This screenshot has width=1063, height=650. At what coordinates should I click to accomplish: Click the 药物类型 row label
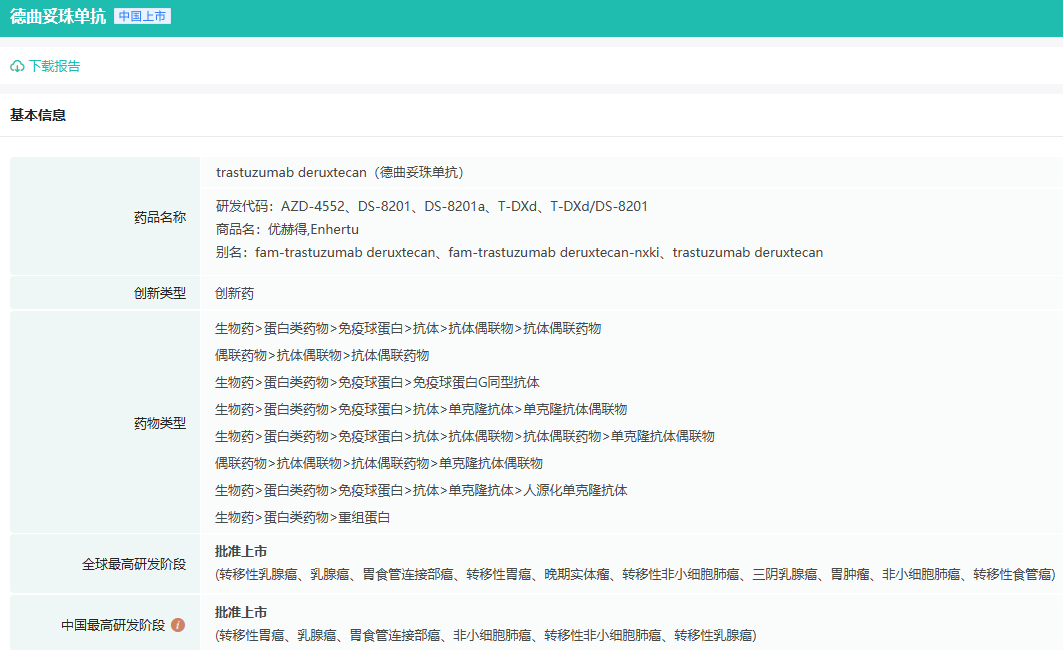coord(160,423)
